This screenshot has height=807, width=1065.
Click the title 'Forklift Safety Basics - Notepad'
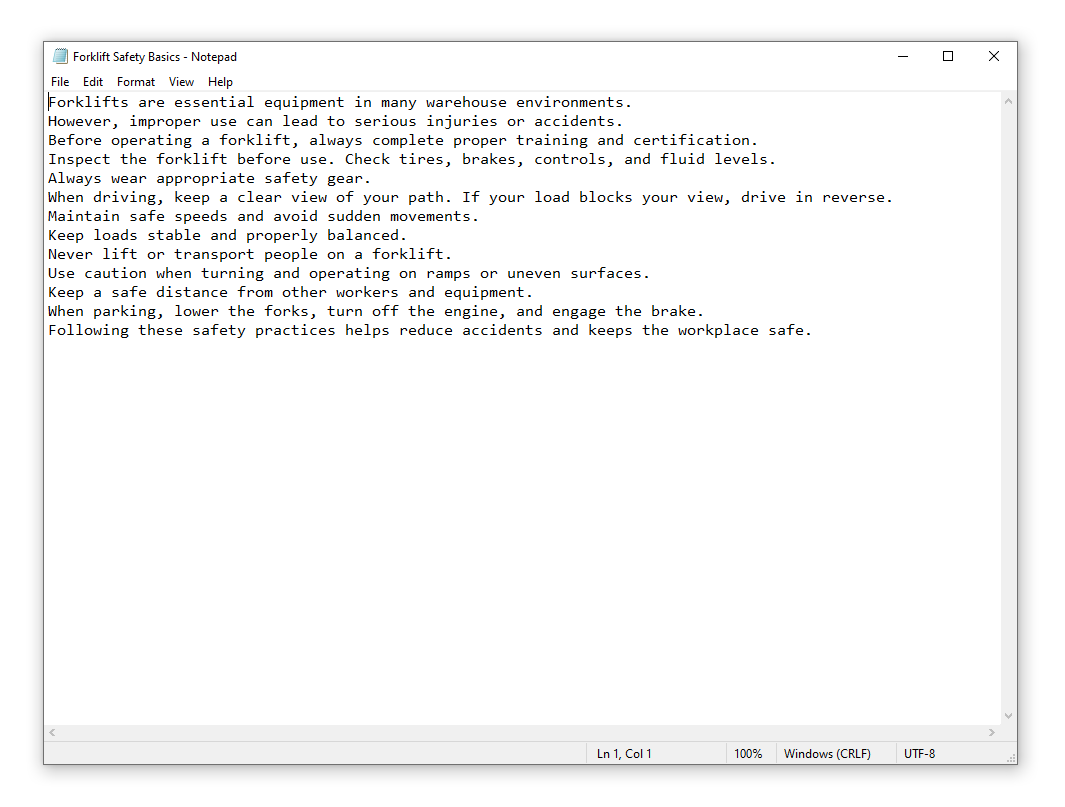155,57
